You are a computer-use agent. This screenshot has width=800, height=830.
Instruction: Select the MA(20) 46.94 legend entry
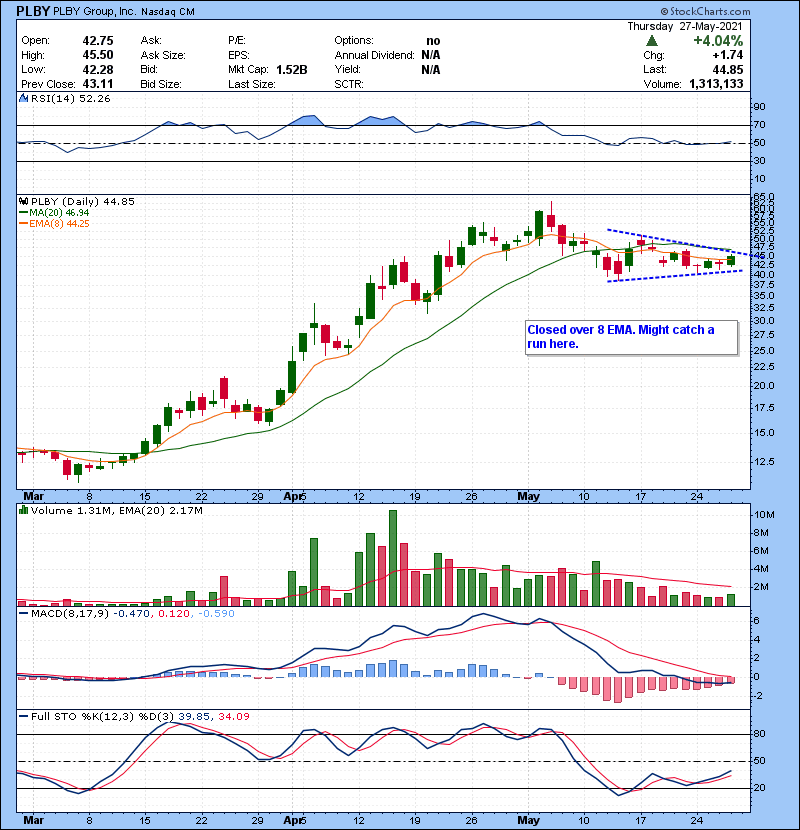55,212
